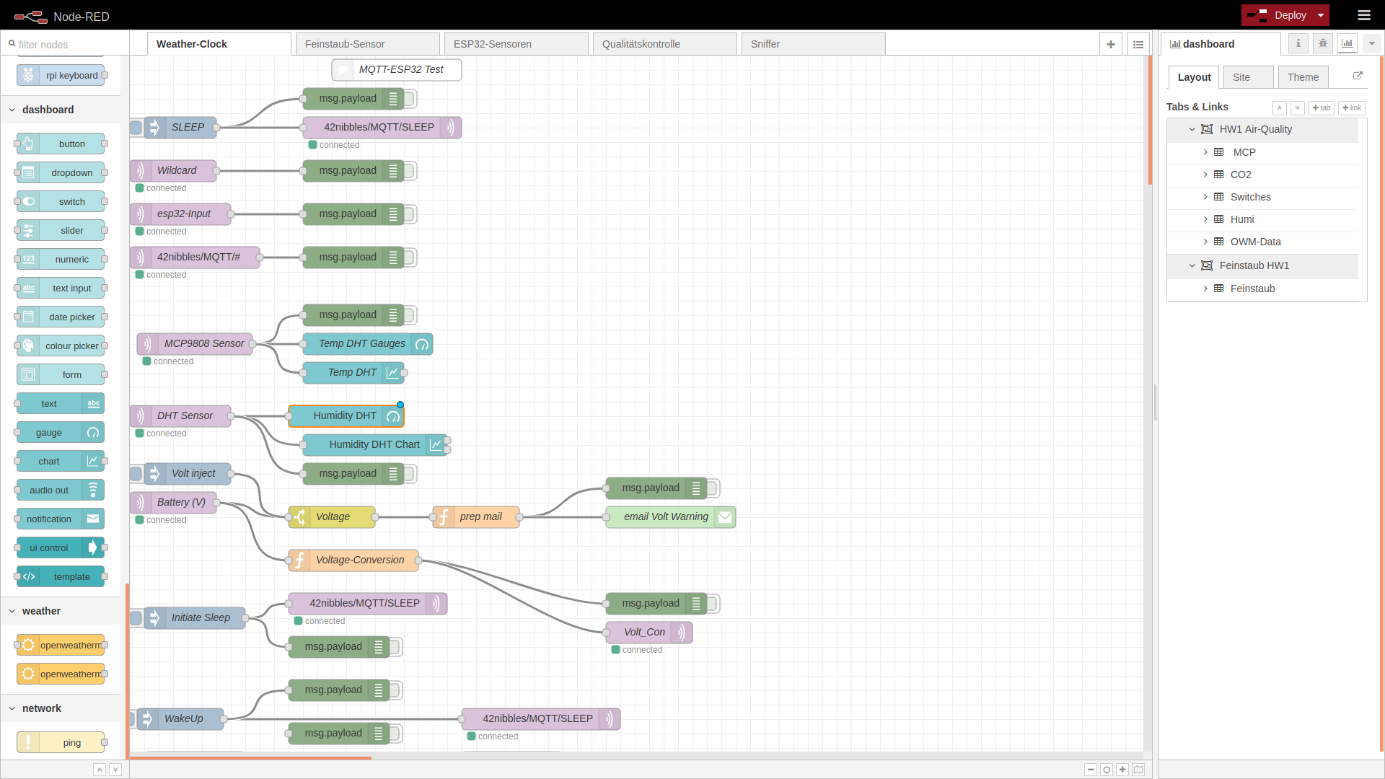
Task: Click the add tab button in Tabs & Links
Action: (1321, 108)
